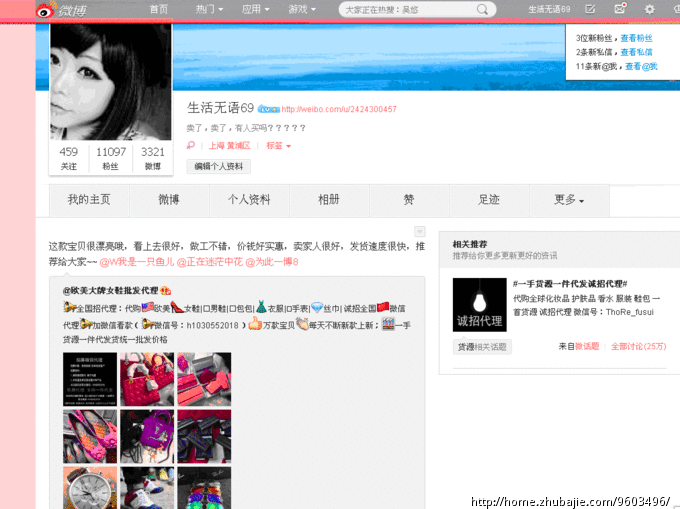
Task: Open the rainbow spiked shoes thumbnail
Action: [x=204, y=488]
